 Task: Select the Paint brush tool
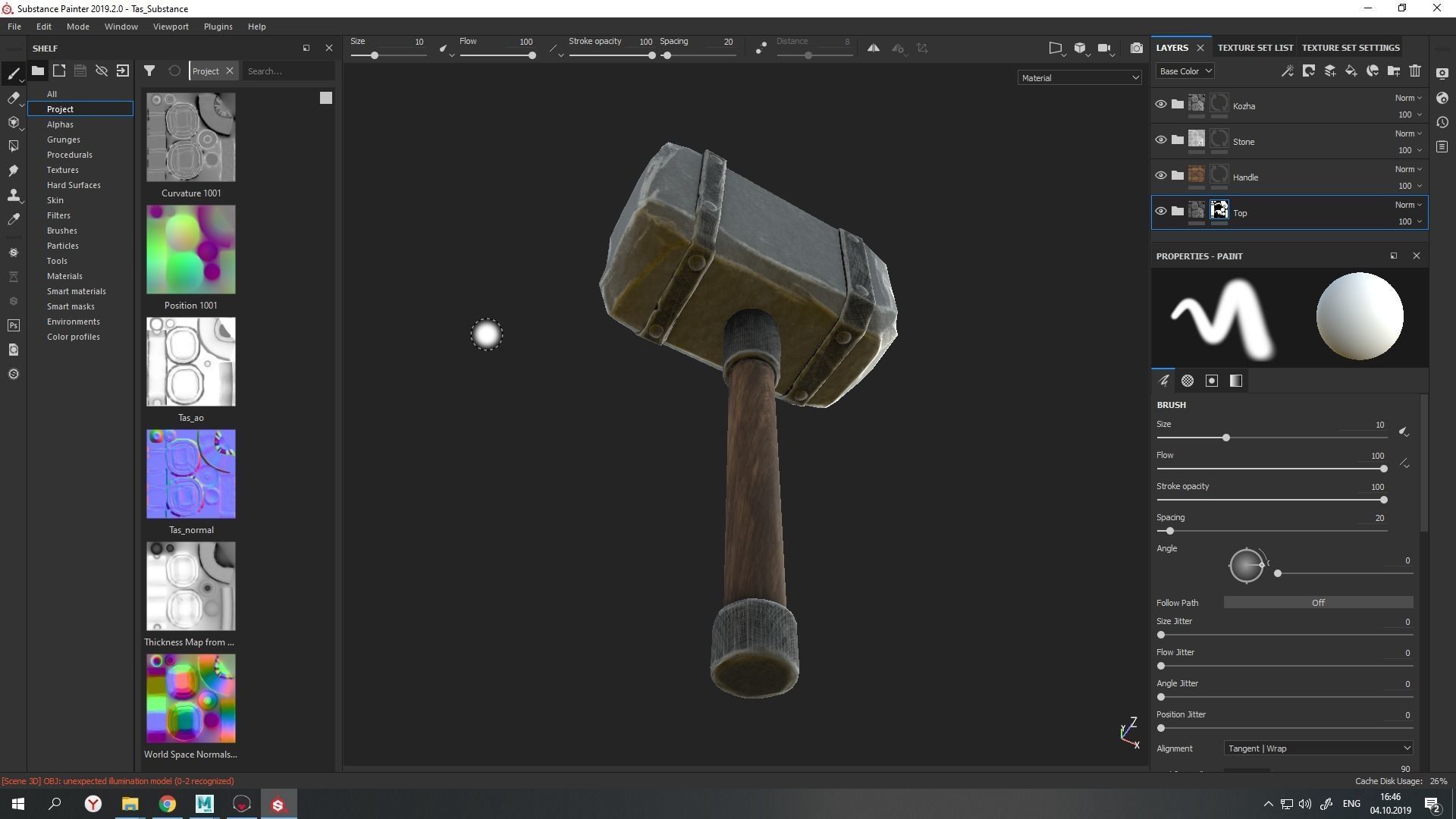pos(13,74)
